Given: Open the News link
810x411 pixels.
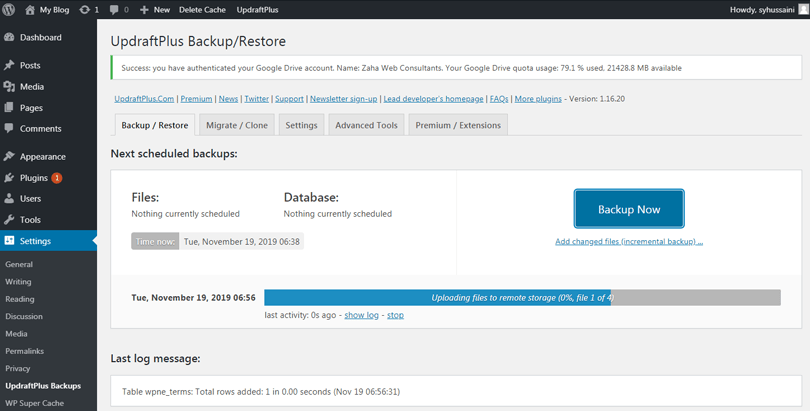Looking at the screenshot, I should tap(228, 99).
